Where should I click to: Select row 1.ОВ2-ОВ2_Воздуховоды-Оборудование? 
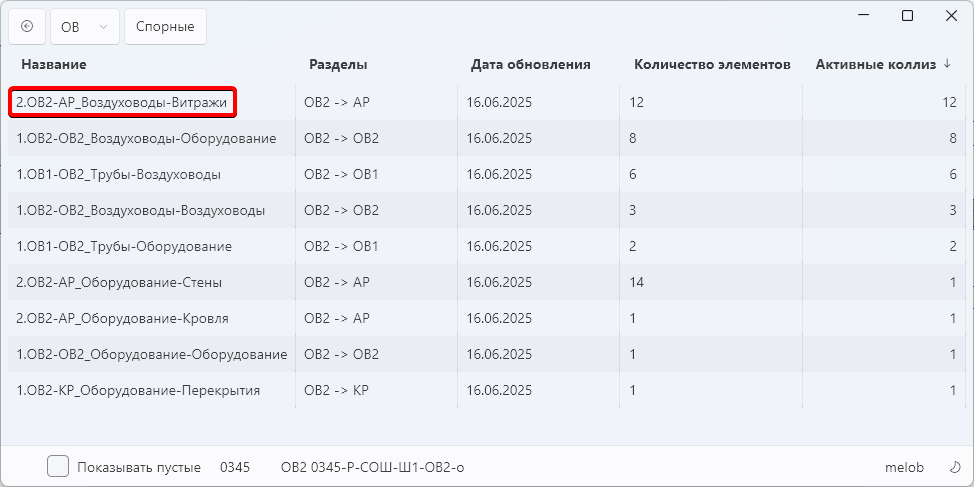tap(486, 138)
